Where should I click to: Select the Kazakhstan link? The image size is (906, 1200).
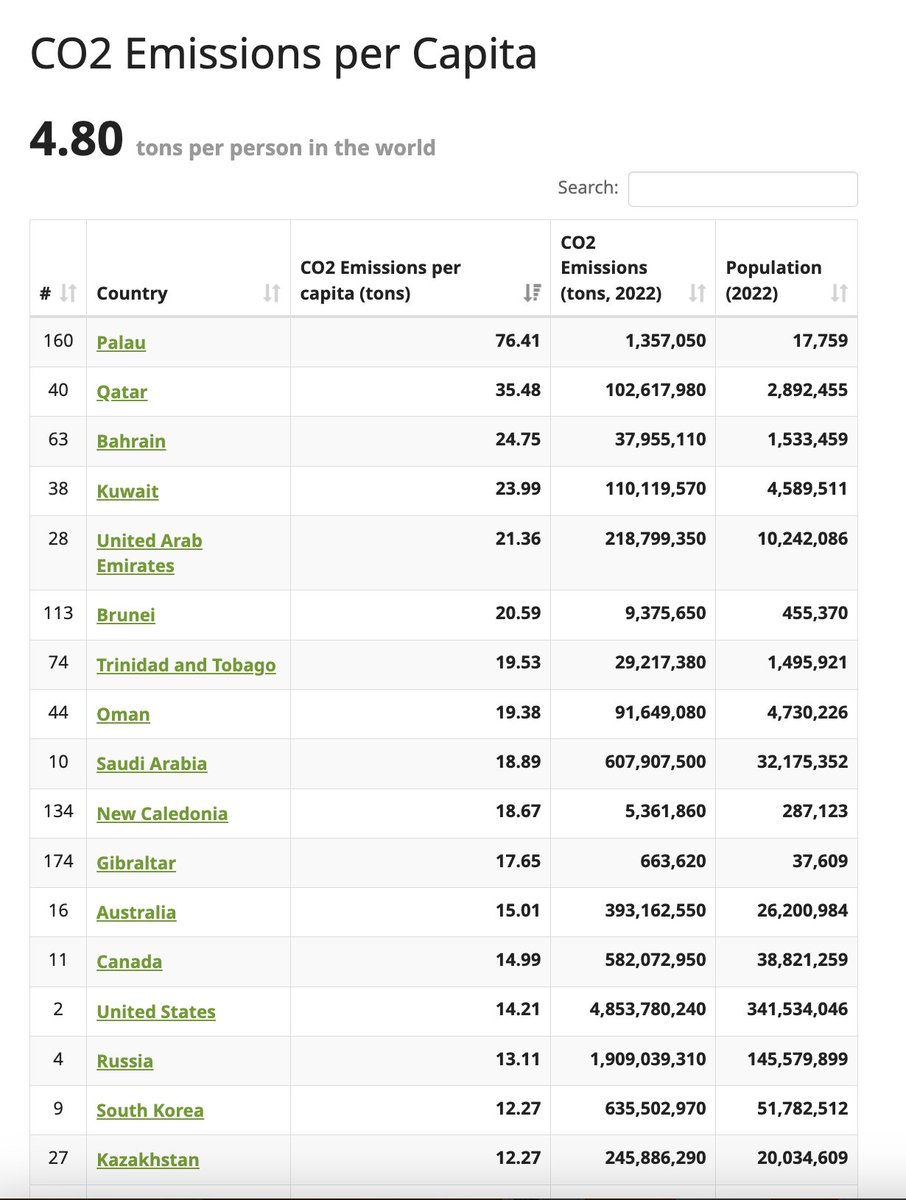click(148, 1160)
